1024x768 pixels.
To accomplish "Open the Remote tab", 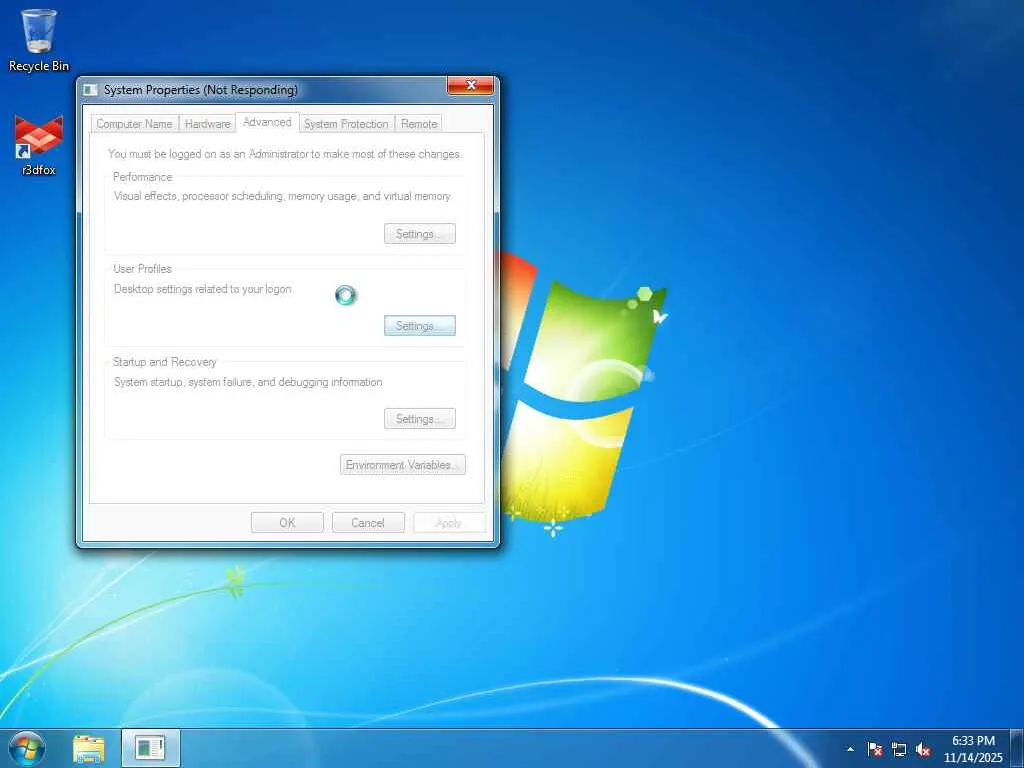I will tap(419, 123).
